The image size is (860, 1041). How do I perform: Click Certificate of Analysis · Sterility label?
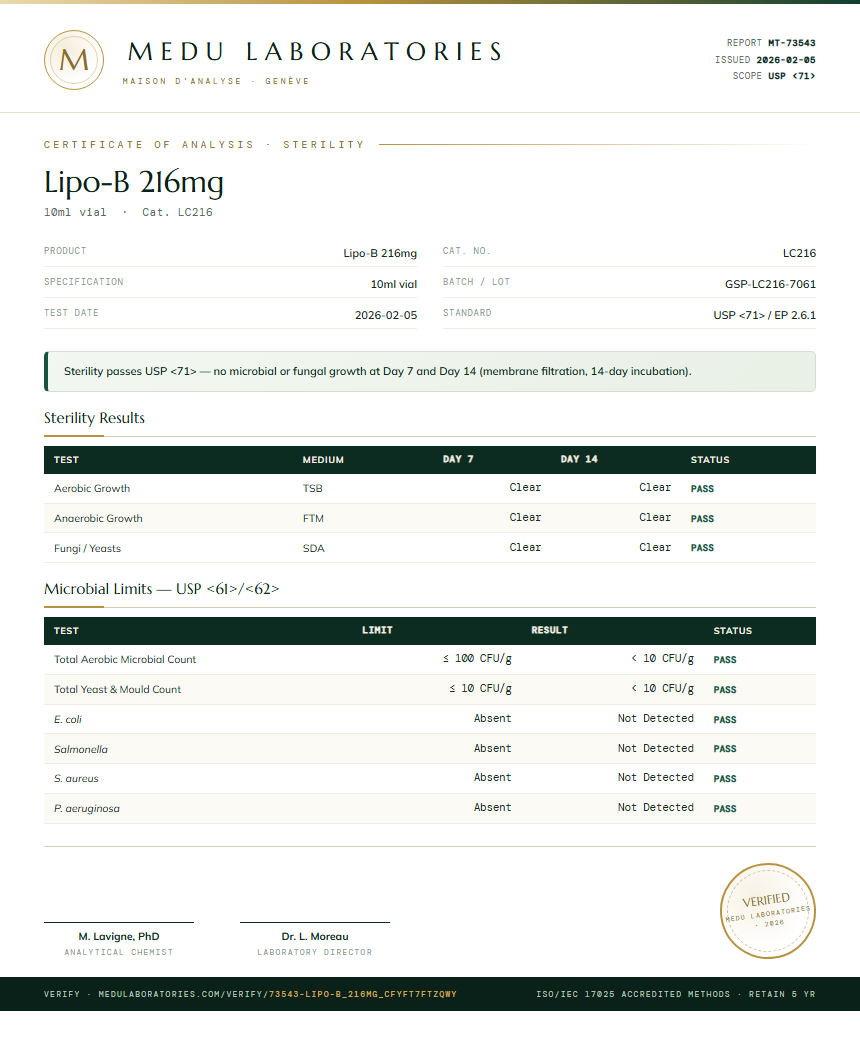coord(205,145)
